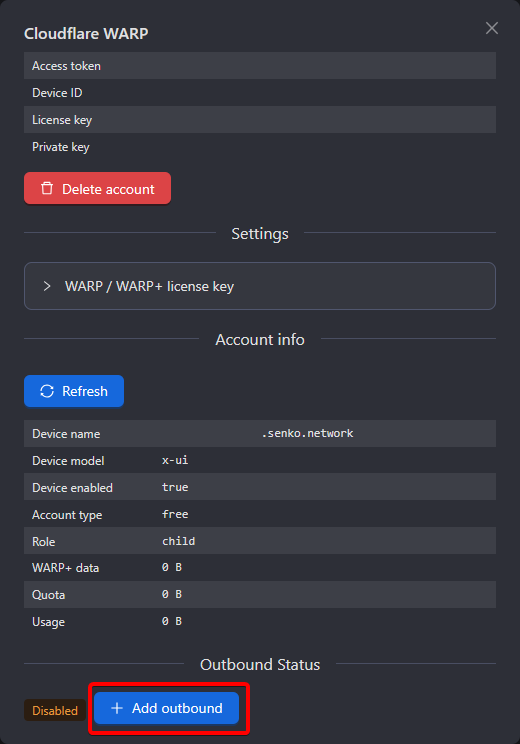Click the child Role value

178,541
